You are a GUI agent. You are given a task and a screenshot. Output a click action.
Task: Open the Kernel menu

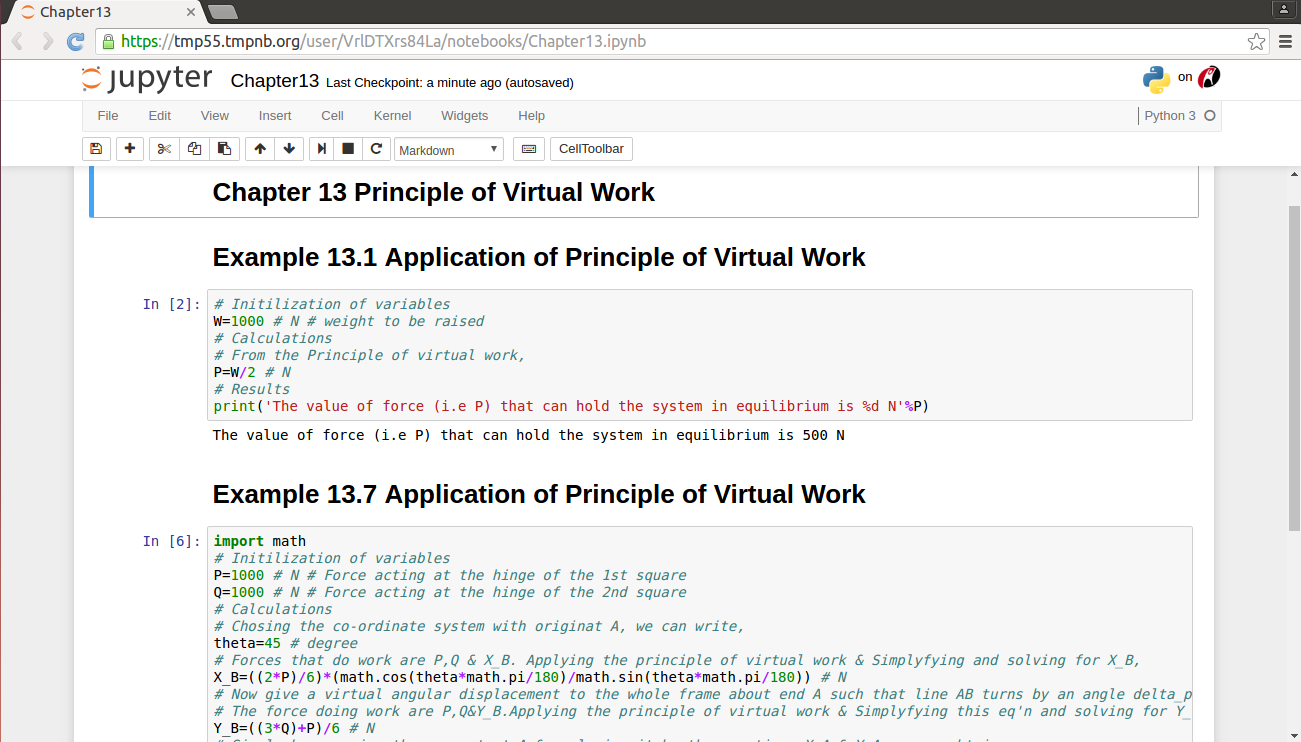393,116
